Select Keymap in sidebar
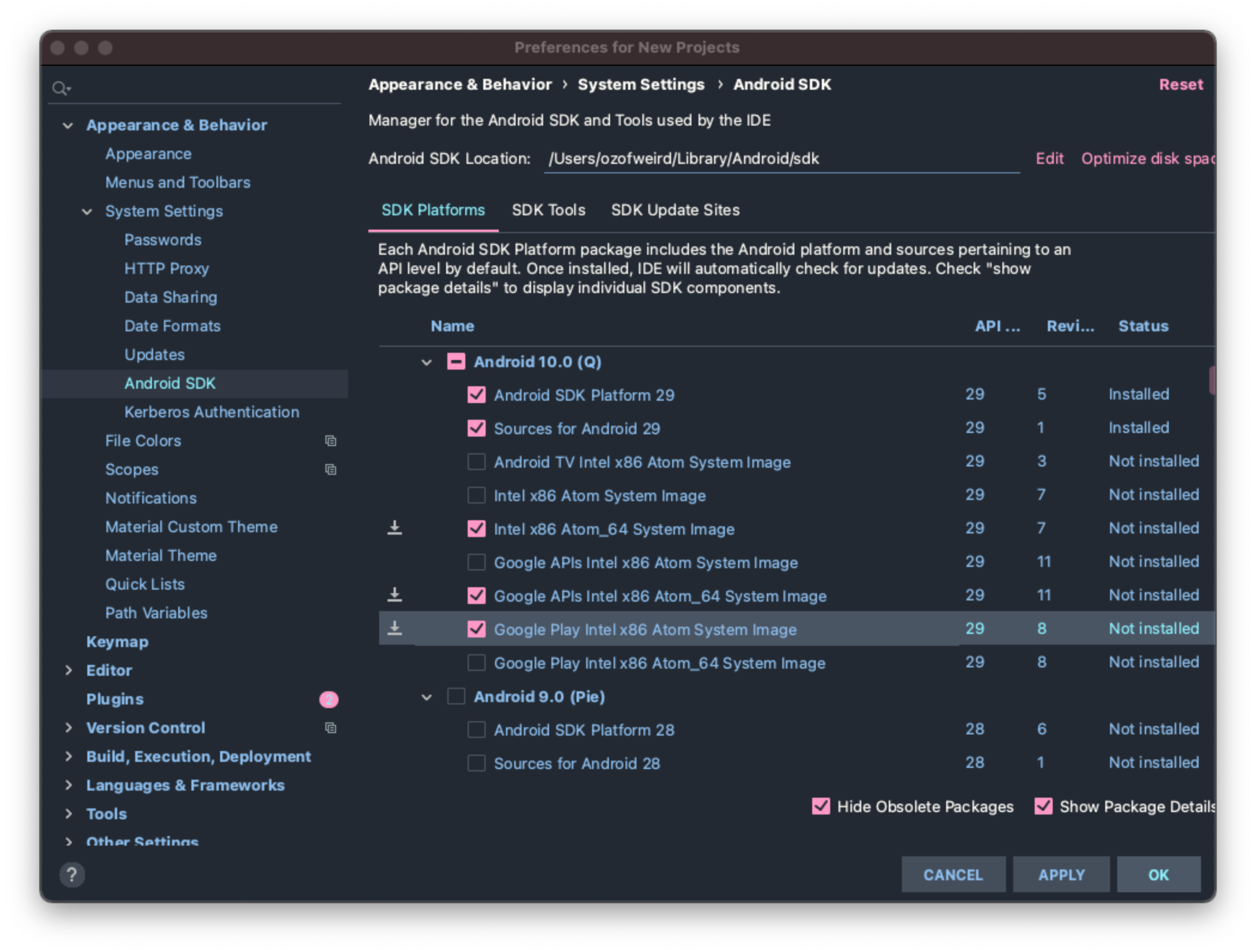 tap(117, 642)
